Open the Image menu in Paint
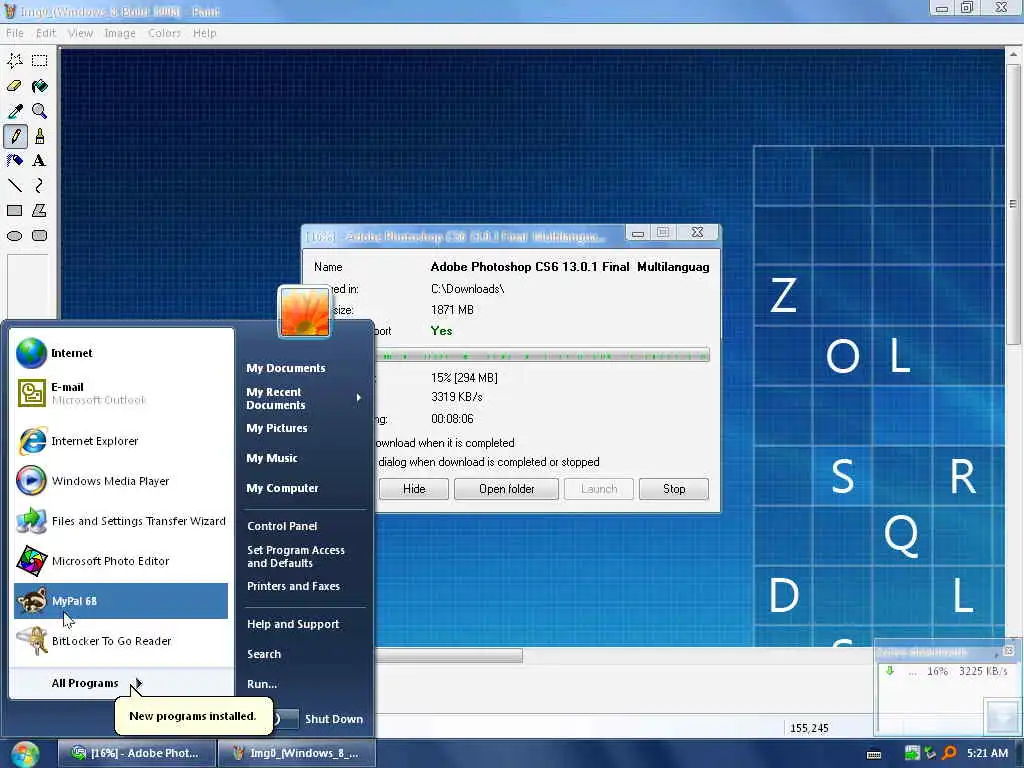The image size is (1024, 768). click(120, 33)
